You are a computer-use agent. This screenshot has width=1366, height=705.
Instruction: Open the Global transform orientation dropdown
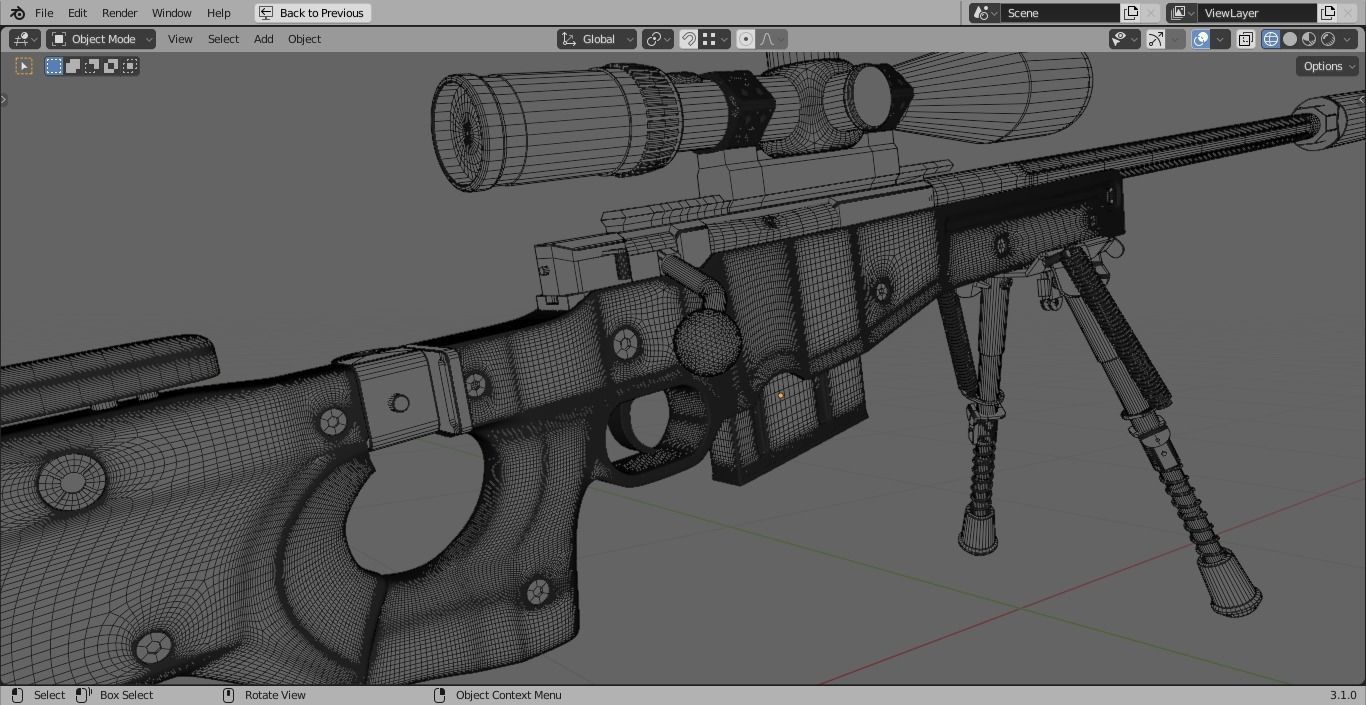[597, 39]
